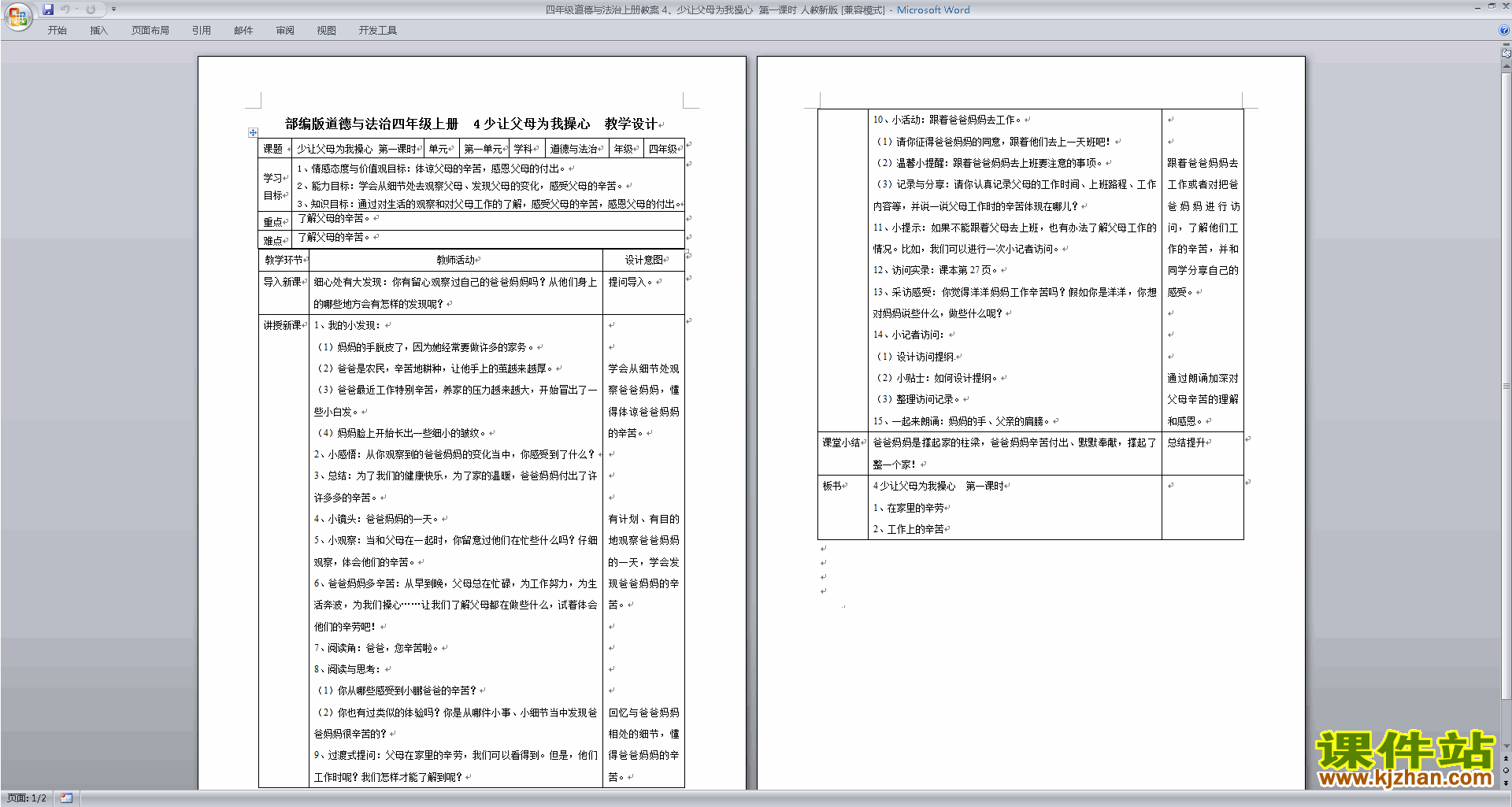Screen dimensions: 1512x807
Task: Open the 审阅 ribbon tab
Action: point(285,31)
